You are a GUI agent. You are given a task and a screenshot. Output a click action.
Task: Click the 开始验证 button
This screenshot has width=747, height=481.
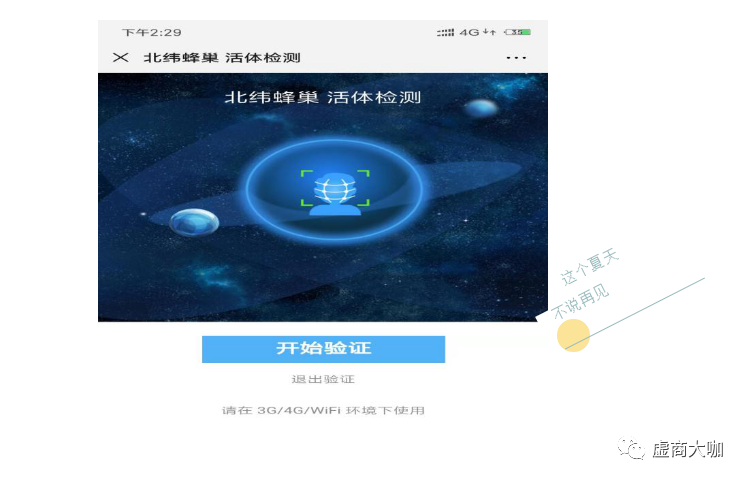tap(323, 349)
